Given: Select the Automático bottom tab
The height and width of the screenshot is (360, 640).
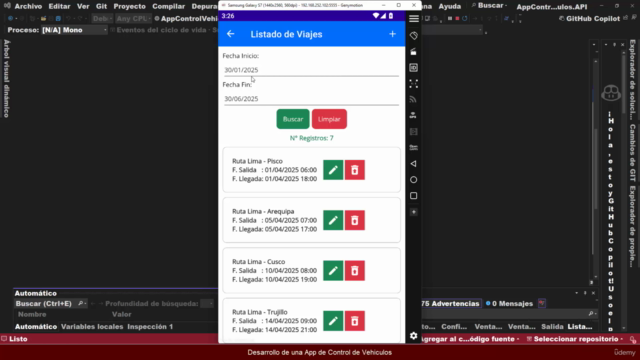Looking at the screenshot, I should pyautogui.click(x=36, y=327).
